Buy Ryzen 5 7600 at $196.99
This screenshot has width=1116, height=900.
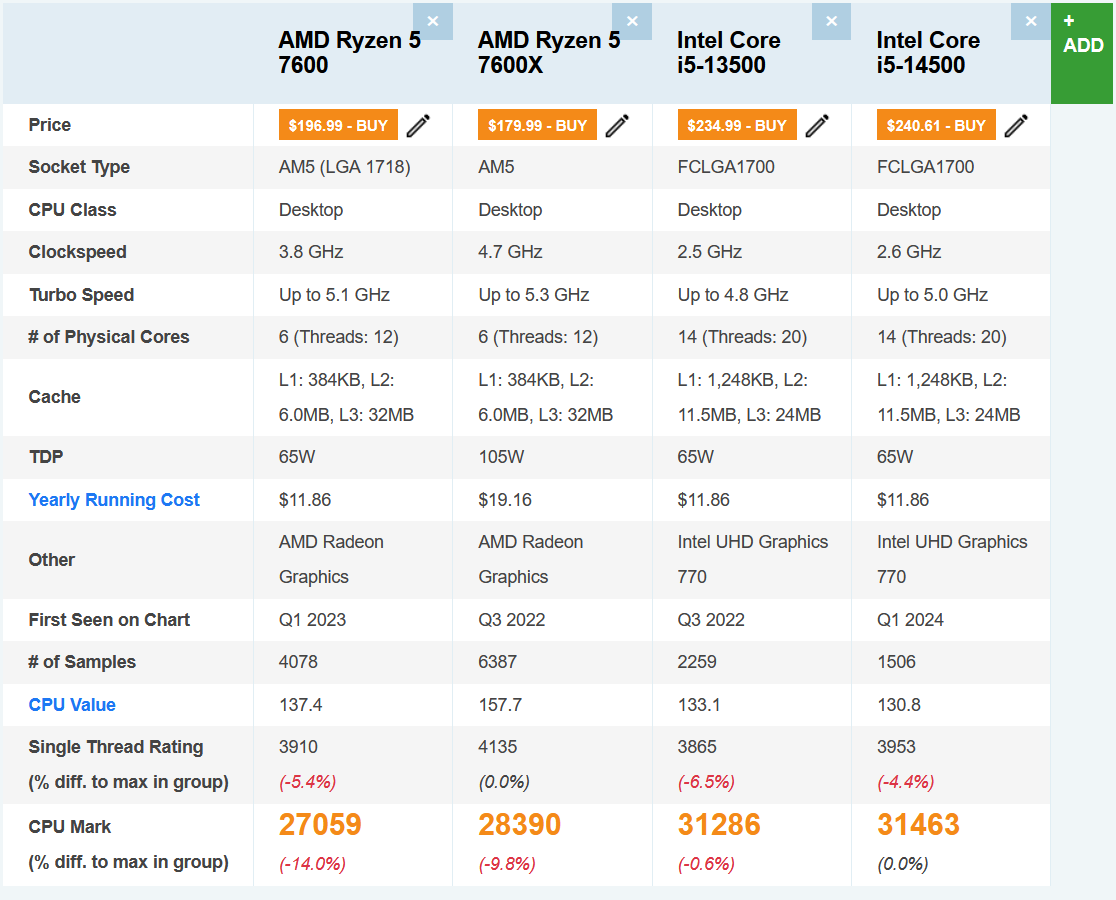(338, 125)
